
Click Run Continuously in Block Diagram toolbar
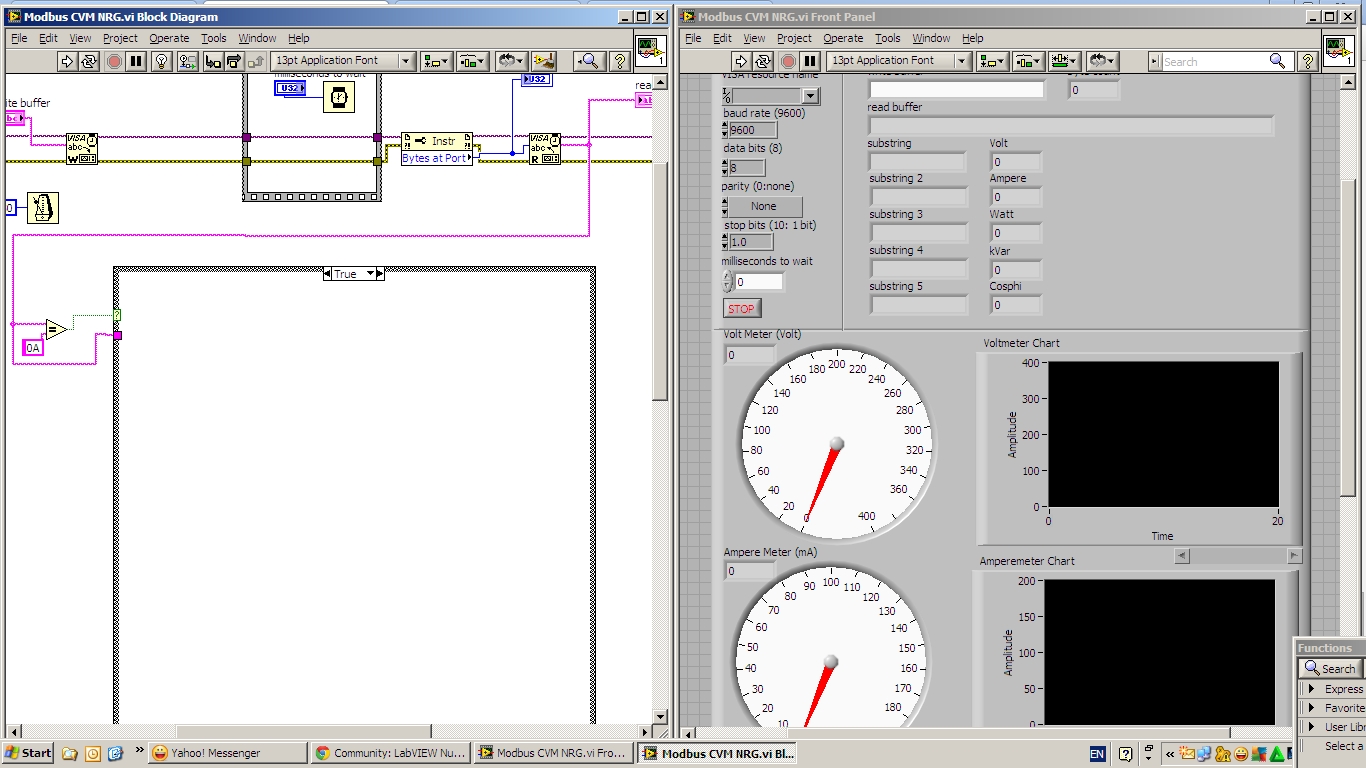[x=89, y=61]
